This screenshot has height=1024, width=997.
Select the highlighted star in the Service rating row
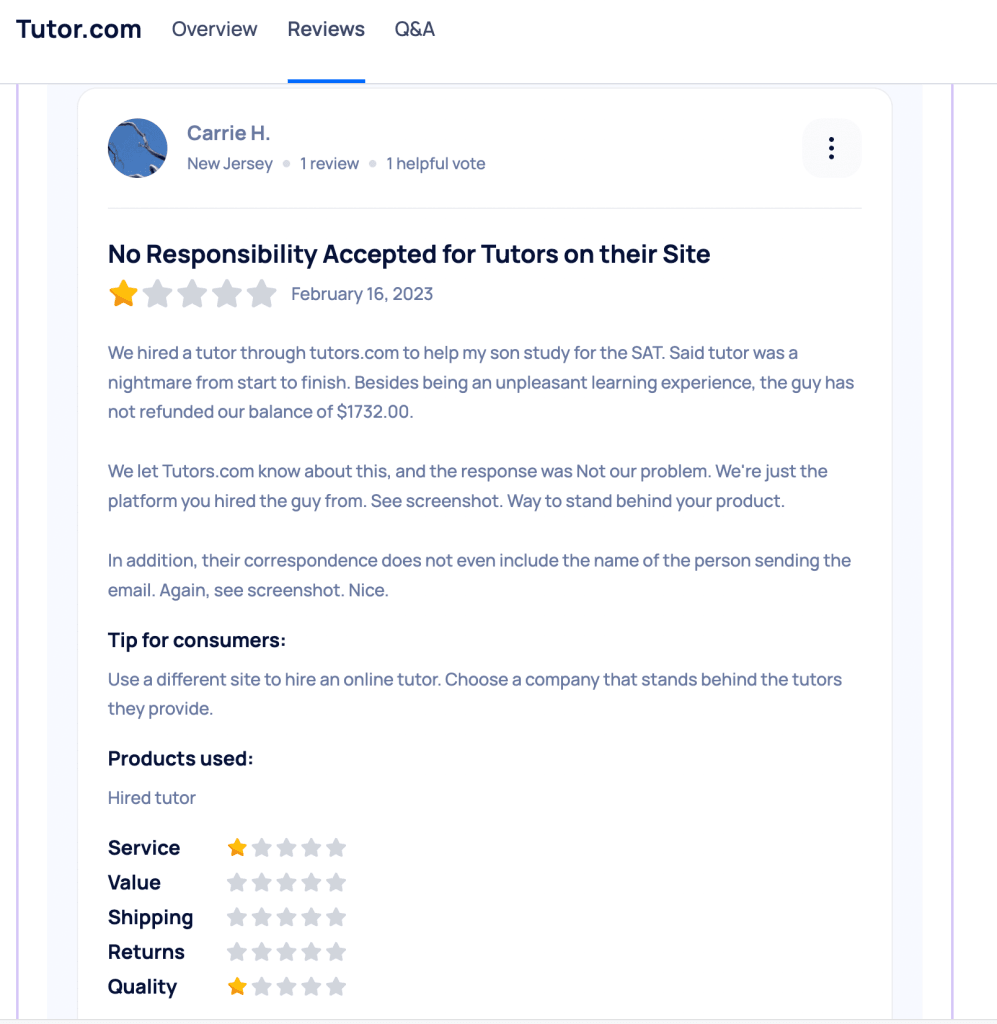(x=237, y=847)
